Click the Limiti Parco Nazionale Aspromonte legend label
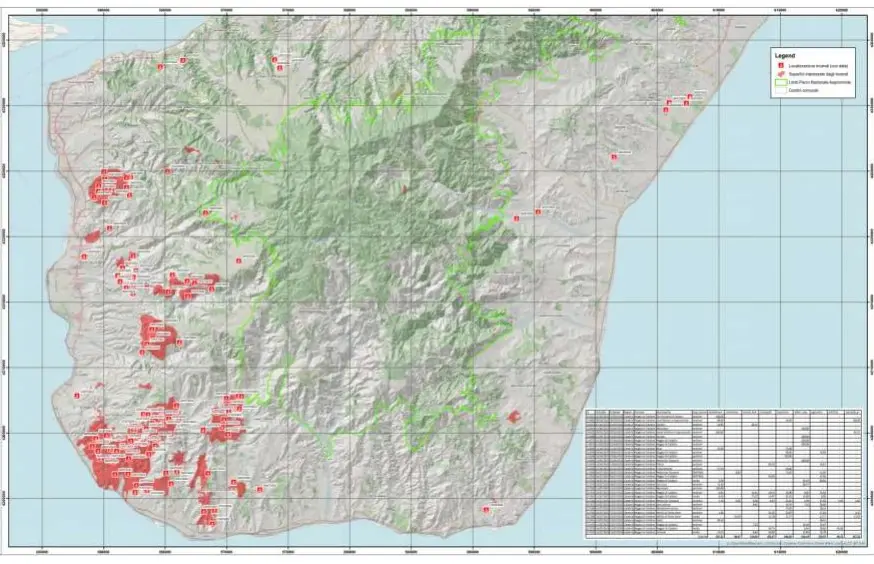The image size is (874, 564). 820,82
